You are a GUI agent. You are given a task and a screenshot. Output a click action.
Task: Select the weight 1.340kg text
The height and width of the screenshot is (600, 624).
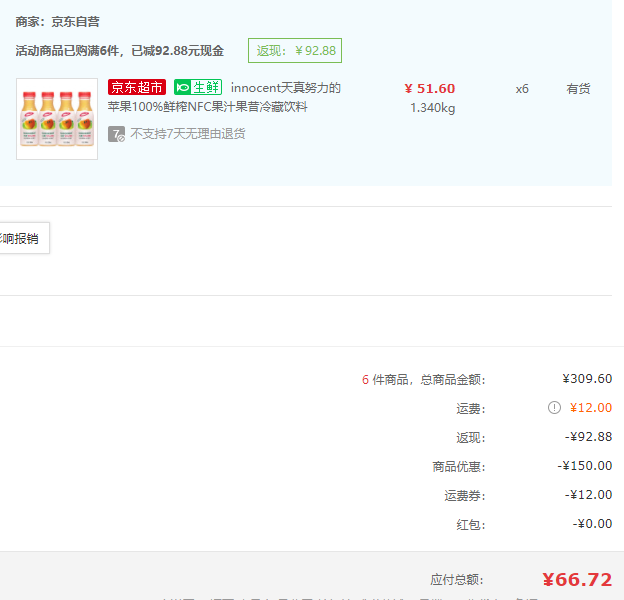coord(433,108)
